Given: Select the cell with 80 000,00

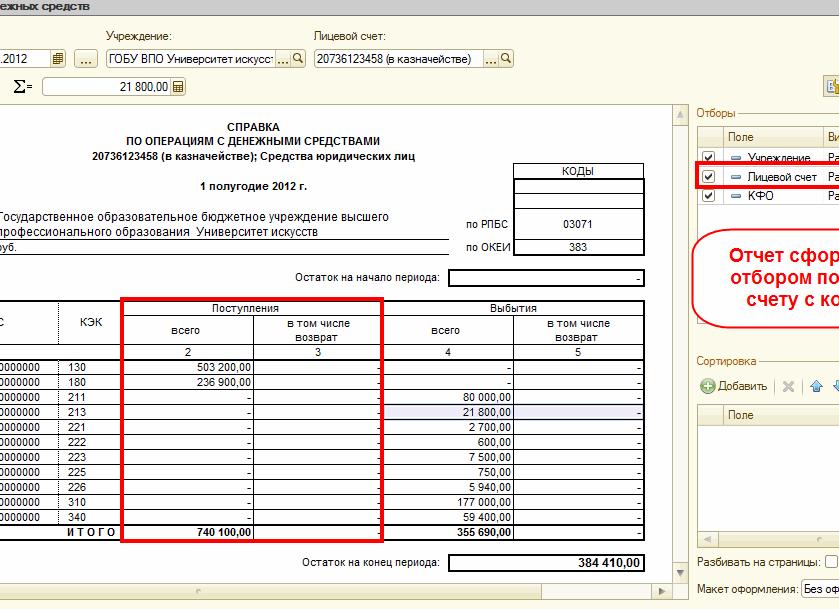Looking at the screenshot, I should (x=448, y=397).
